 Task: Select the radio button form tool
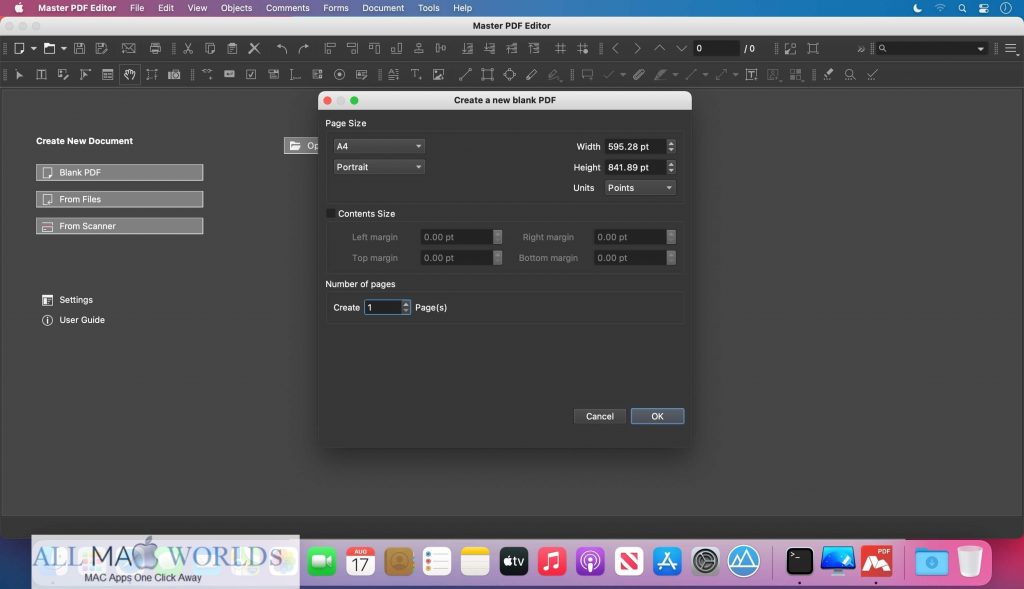[x=339, y=74]
